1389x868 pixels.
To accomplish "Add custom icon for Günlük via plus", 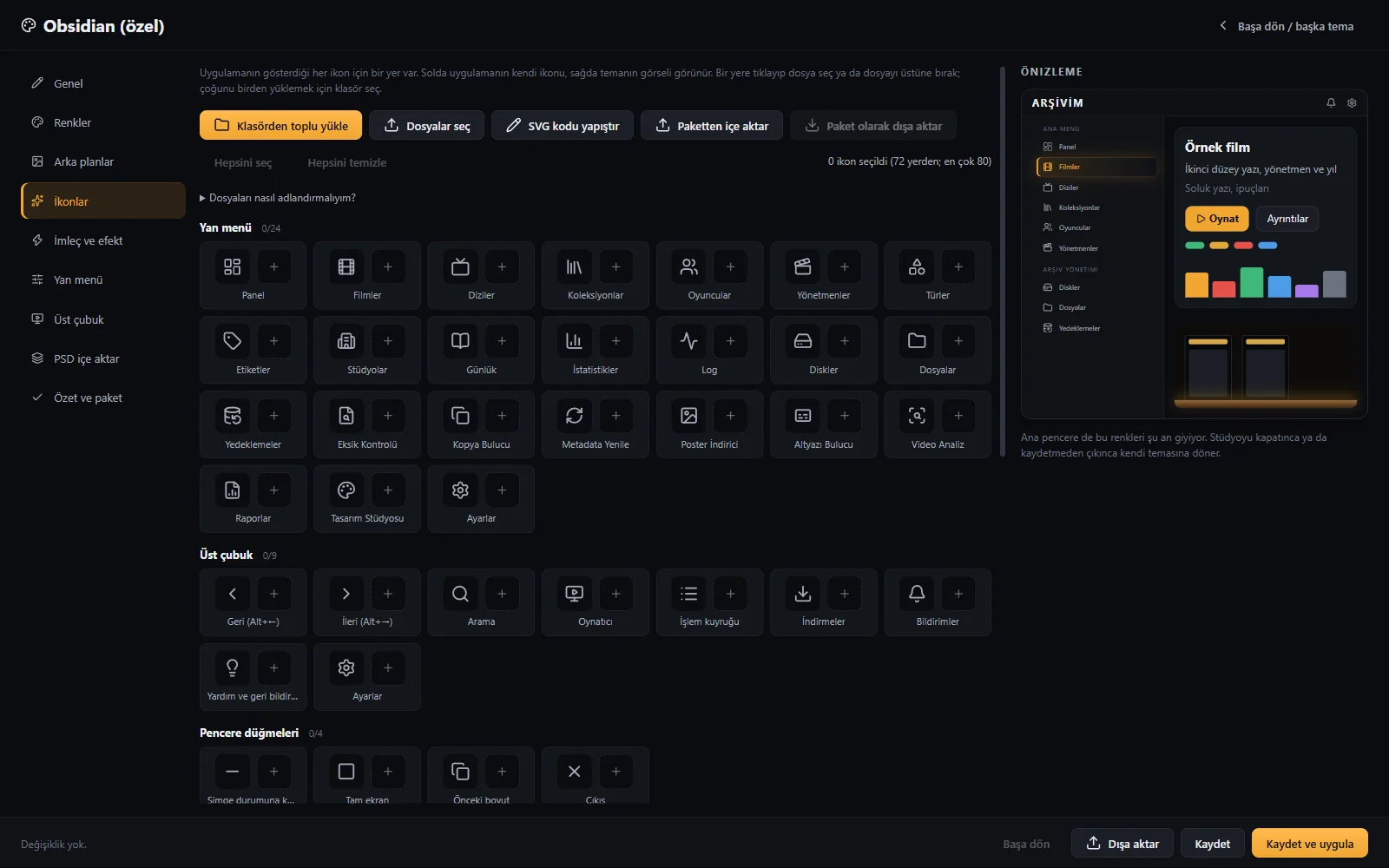I will click(x=502, y=341).
